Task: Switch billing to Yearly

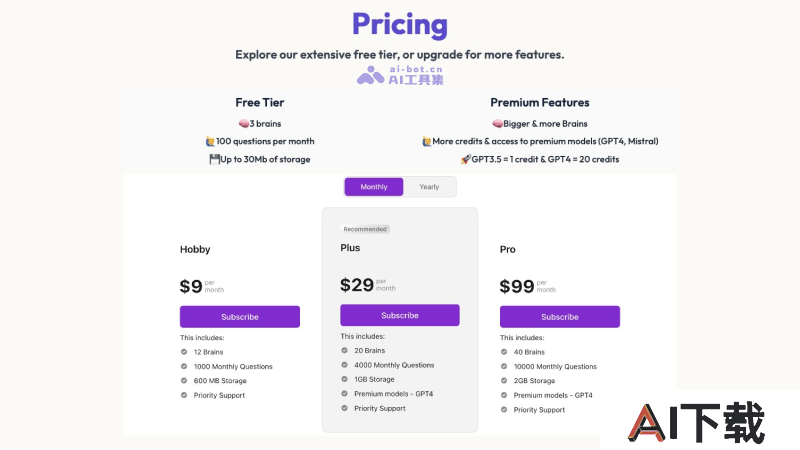Action: [x=429, y=187]
